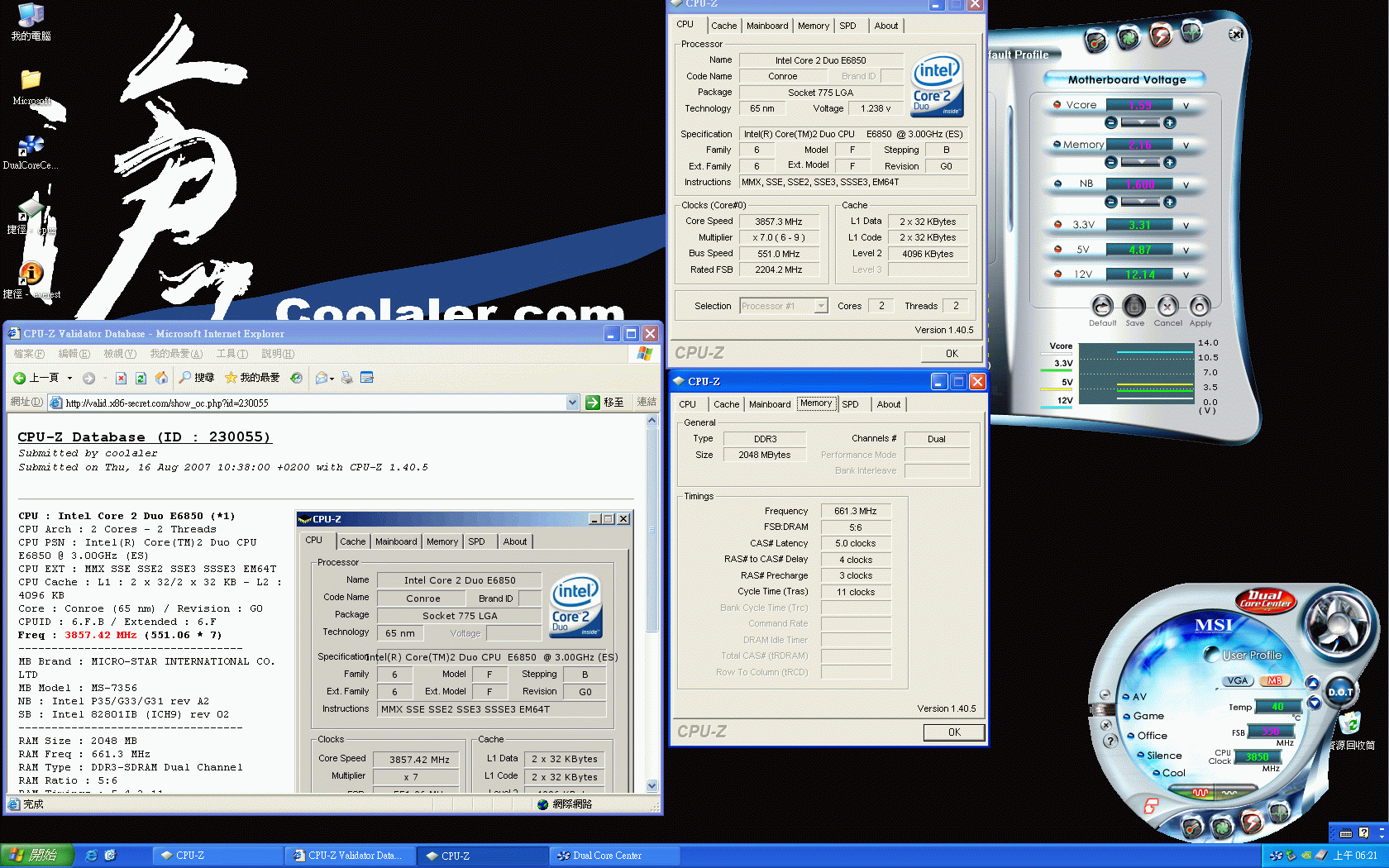1389x868 pixels.
Task: Open the 工具(T) menu in Internet Explorer
Action: coord(231,354)
